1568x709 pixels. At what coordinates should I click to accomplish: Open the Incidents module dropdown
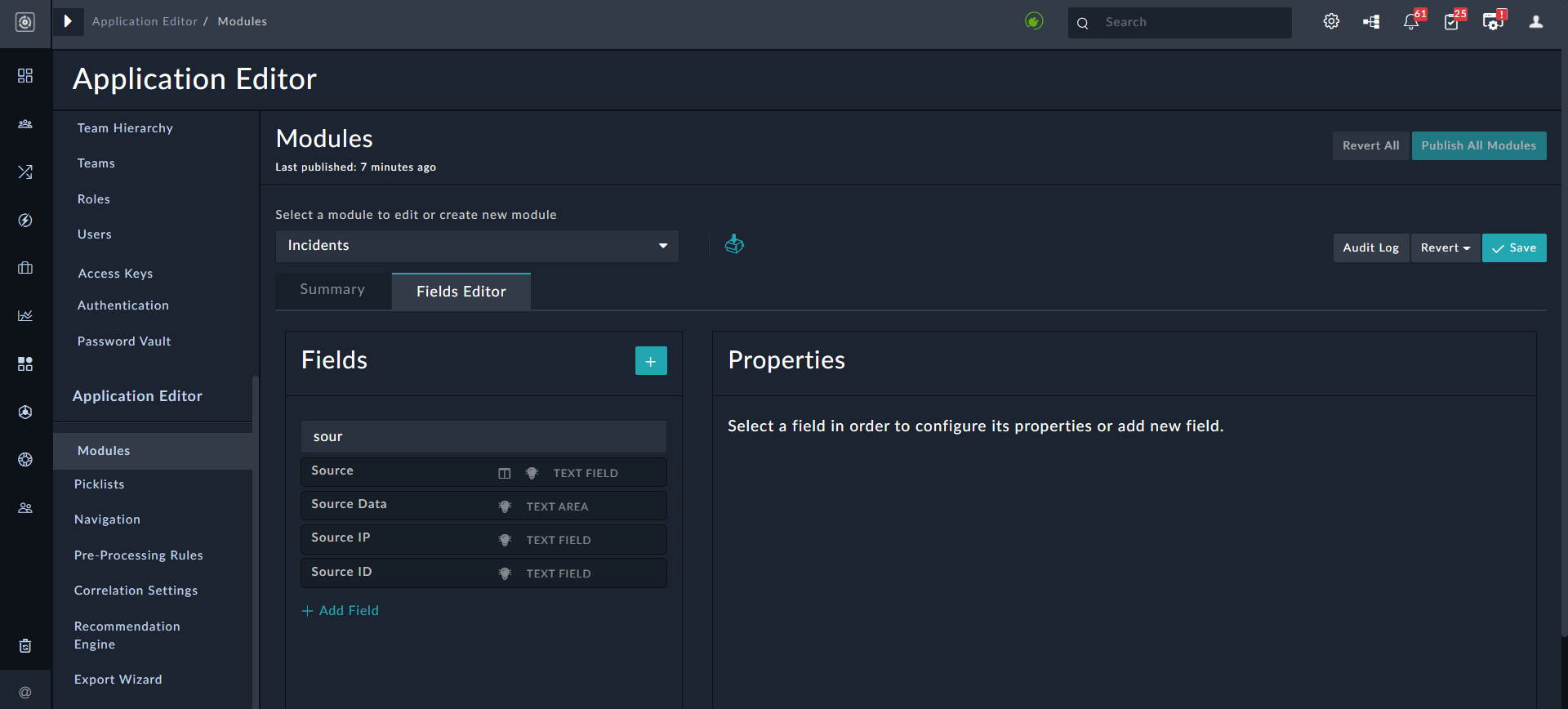477,246
